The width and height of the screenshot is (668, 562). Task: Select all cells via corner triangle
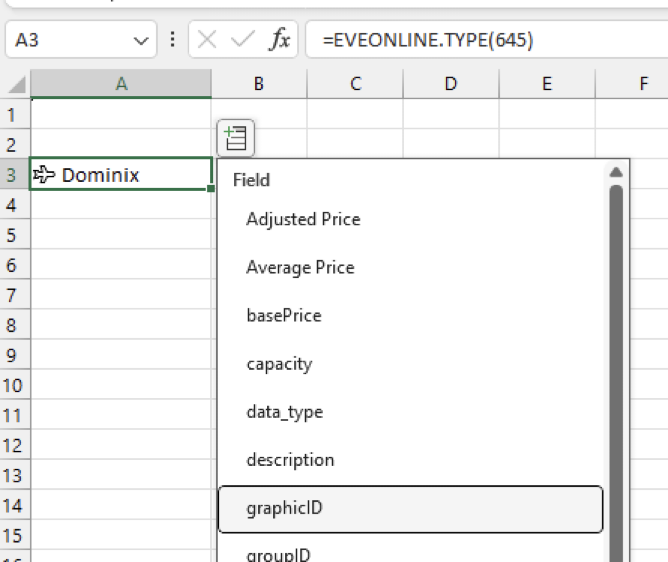click(x=17, y=84)
